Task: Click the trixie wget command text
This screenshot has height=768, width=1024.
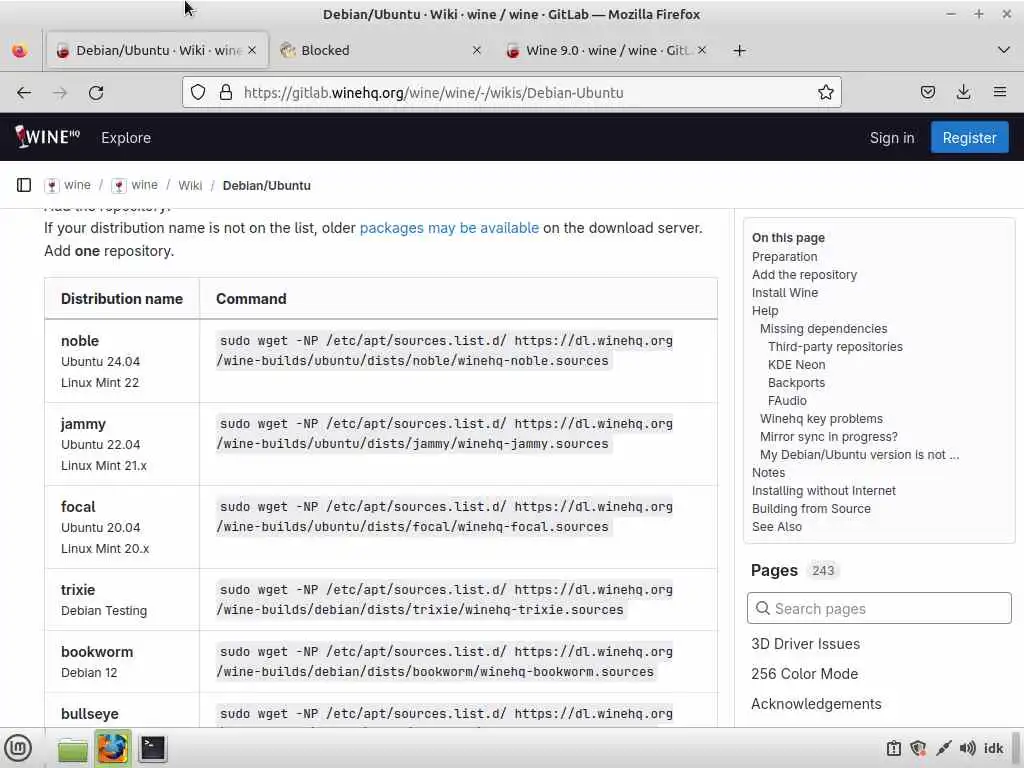Action: [x=446, y=600]
